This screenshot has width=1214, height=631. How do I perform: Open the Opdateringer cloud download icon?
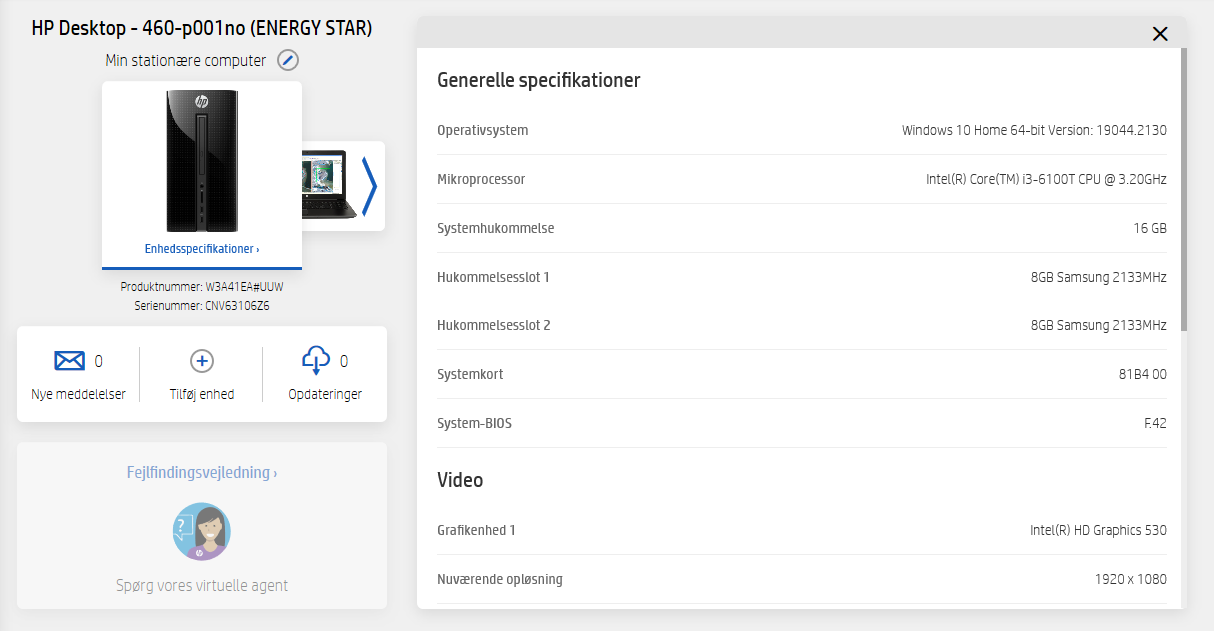[x=316, y=361]
